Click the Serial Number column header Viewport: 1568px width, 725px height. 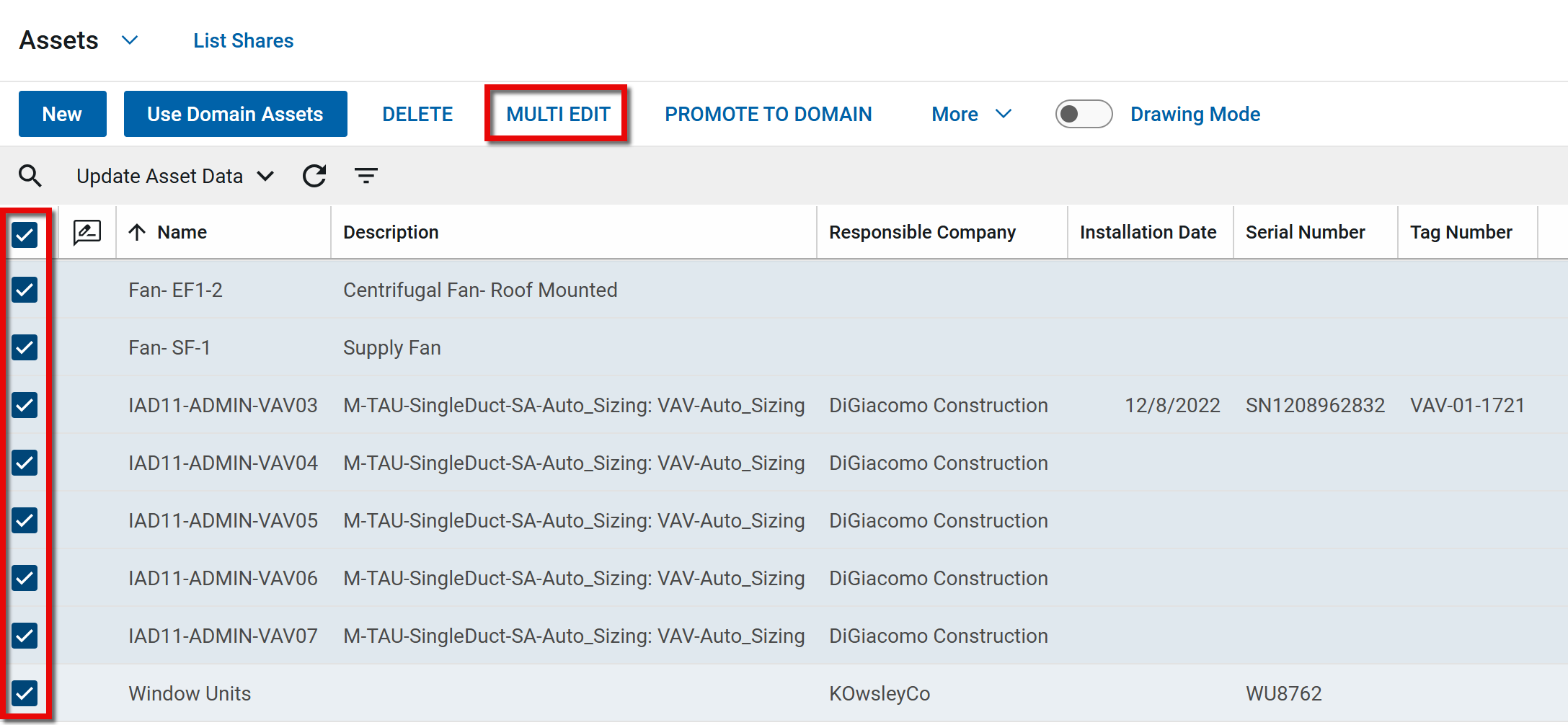tap(1305, 232)
